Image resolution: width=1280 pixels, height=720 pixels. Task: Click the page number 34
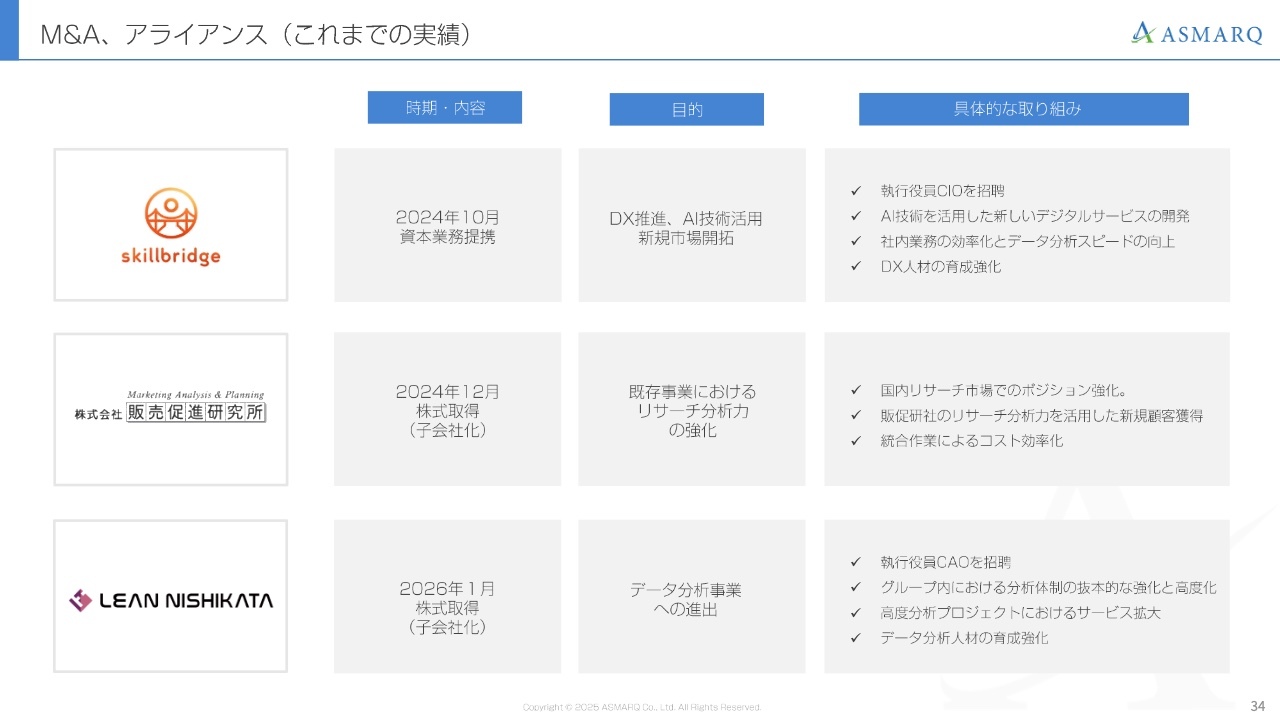(x=1257, y=705)
